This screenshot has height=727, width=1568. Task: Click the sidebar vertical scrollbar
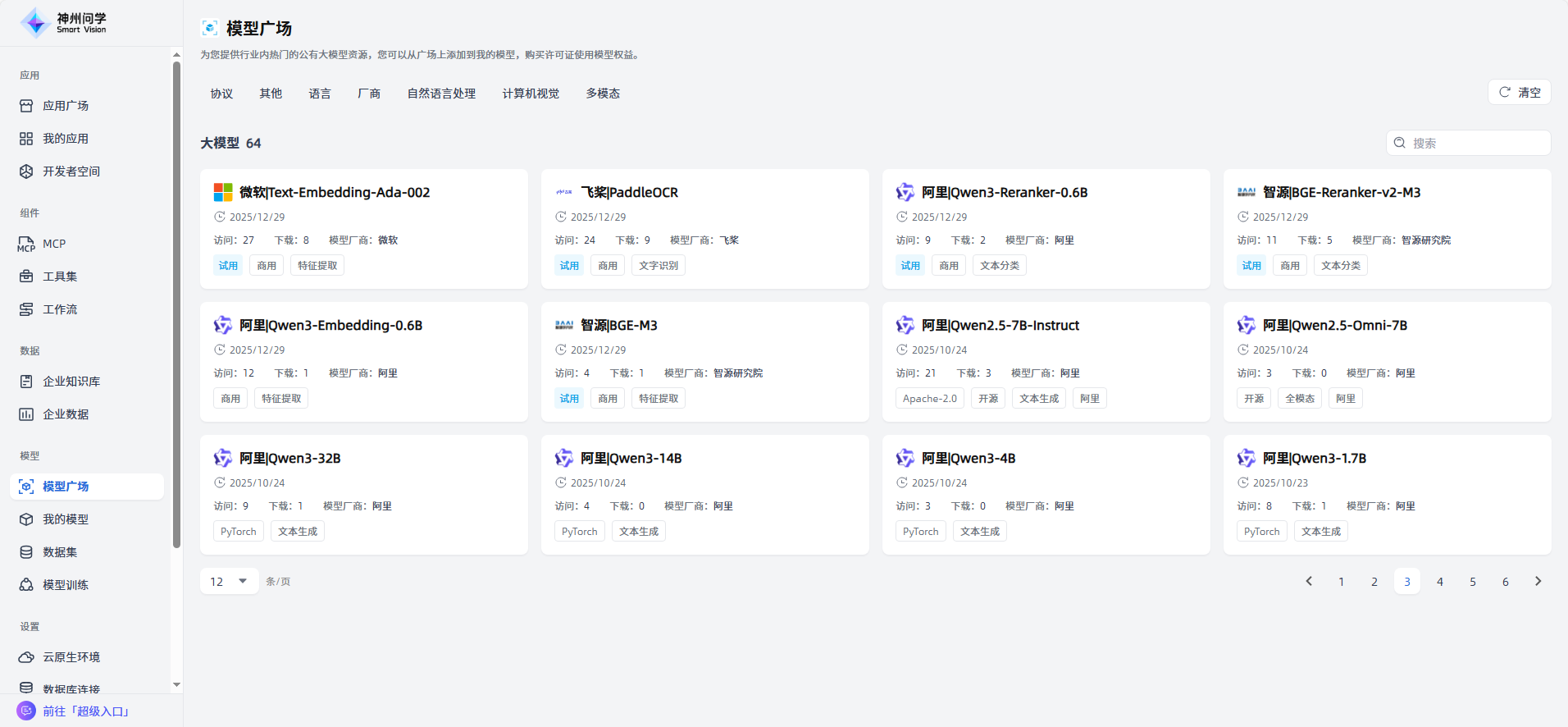point(176,304)
